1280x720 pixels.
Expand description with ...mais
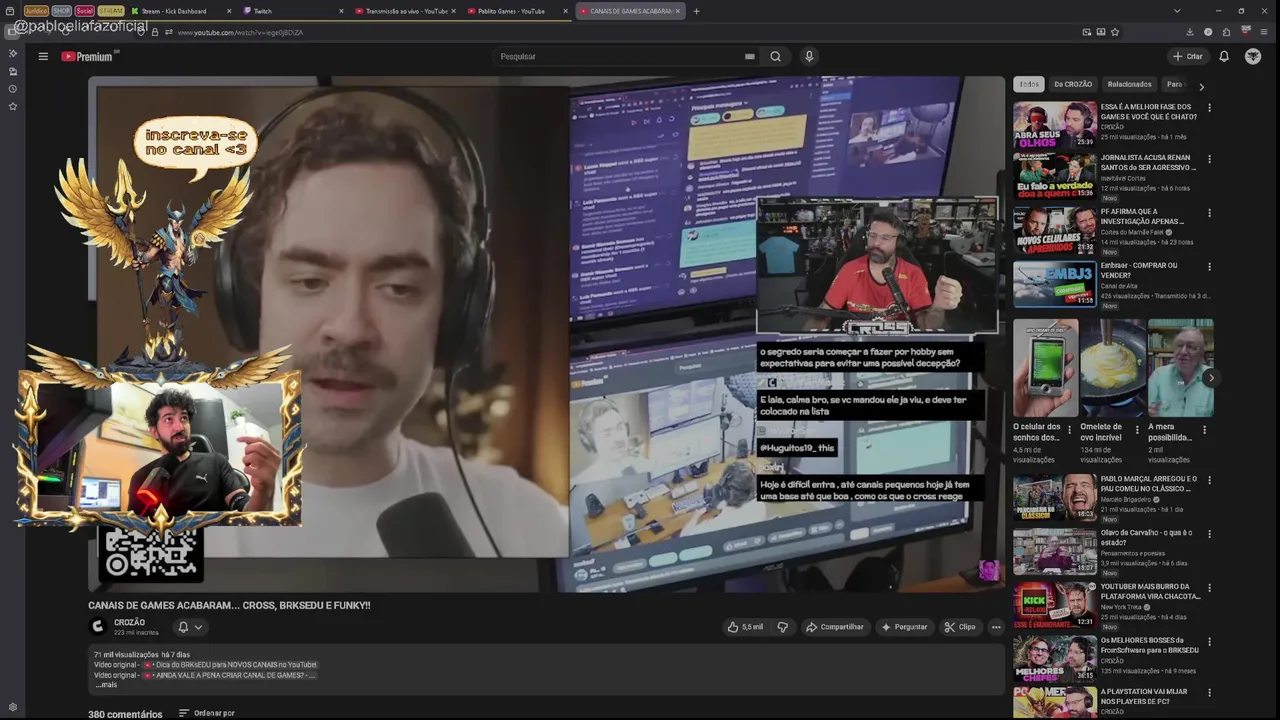106,685
